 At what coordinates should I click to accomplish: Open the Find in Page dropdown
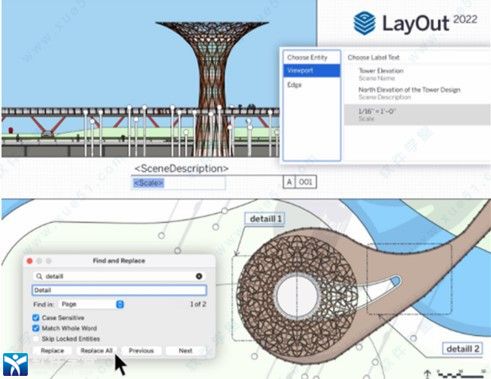click(x=92, y=304)
